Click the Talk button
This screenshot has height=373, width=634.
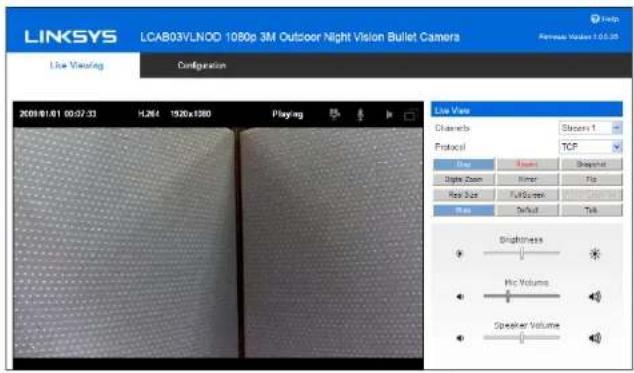point(591,210)
